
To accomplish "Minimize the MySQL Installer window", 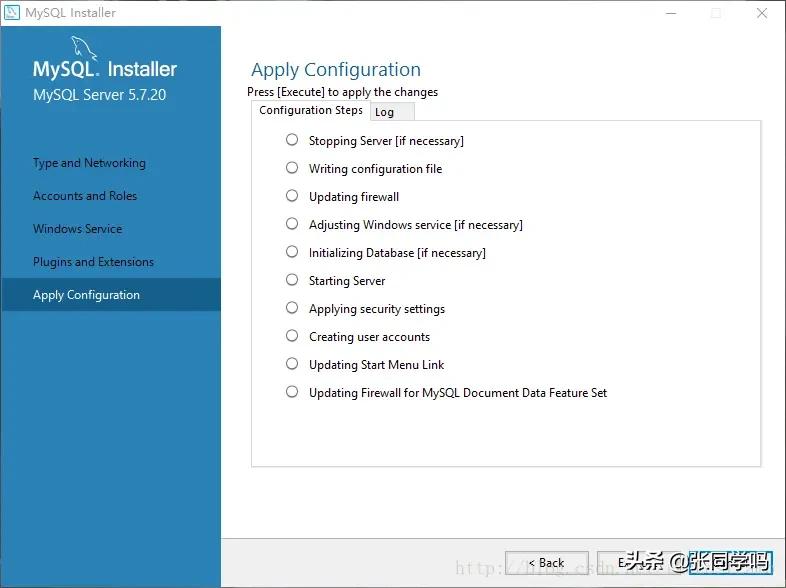I will pos(671,13).
